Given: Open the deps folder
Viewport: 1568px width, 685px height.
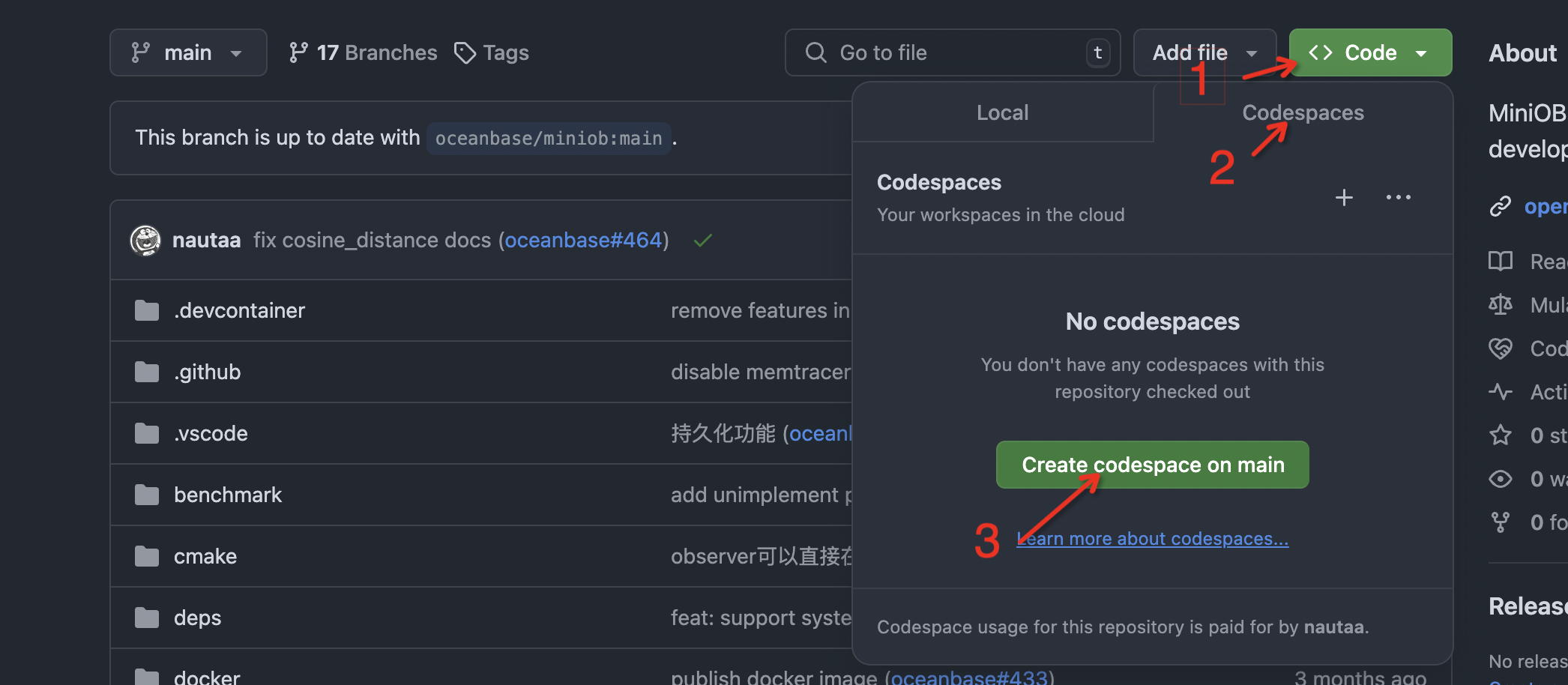Looking at the screenshot, I should (x=198, y=618).
